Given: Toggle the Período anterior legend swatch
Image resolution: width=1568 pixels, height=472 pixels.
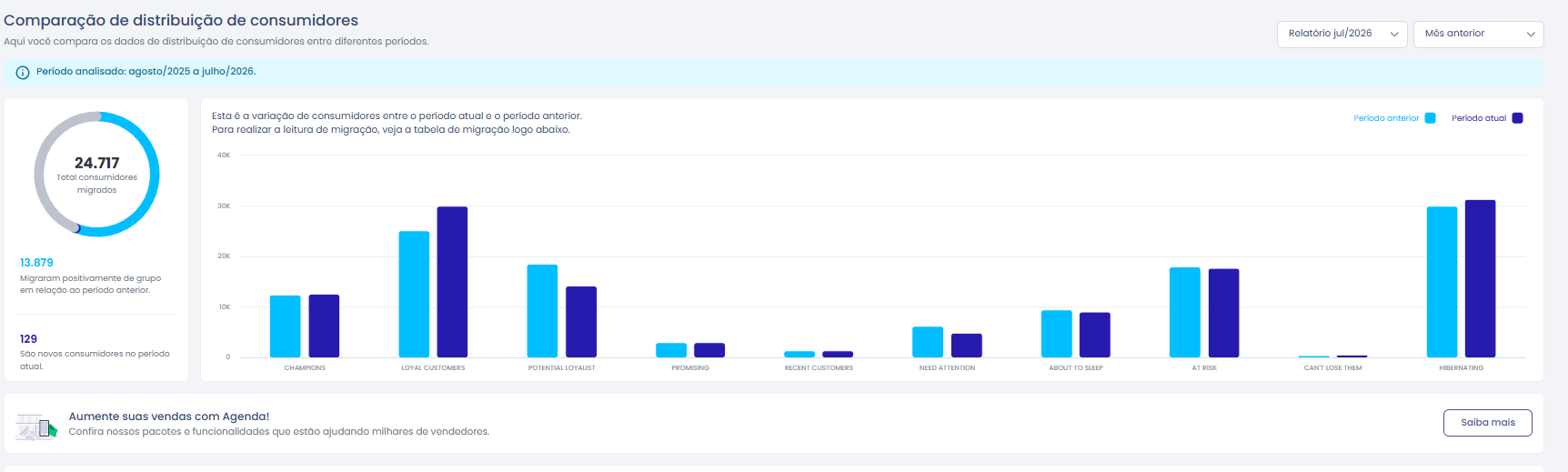Looking at the screenshot, I should pyautogui.click(x=1430, y=118).
